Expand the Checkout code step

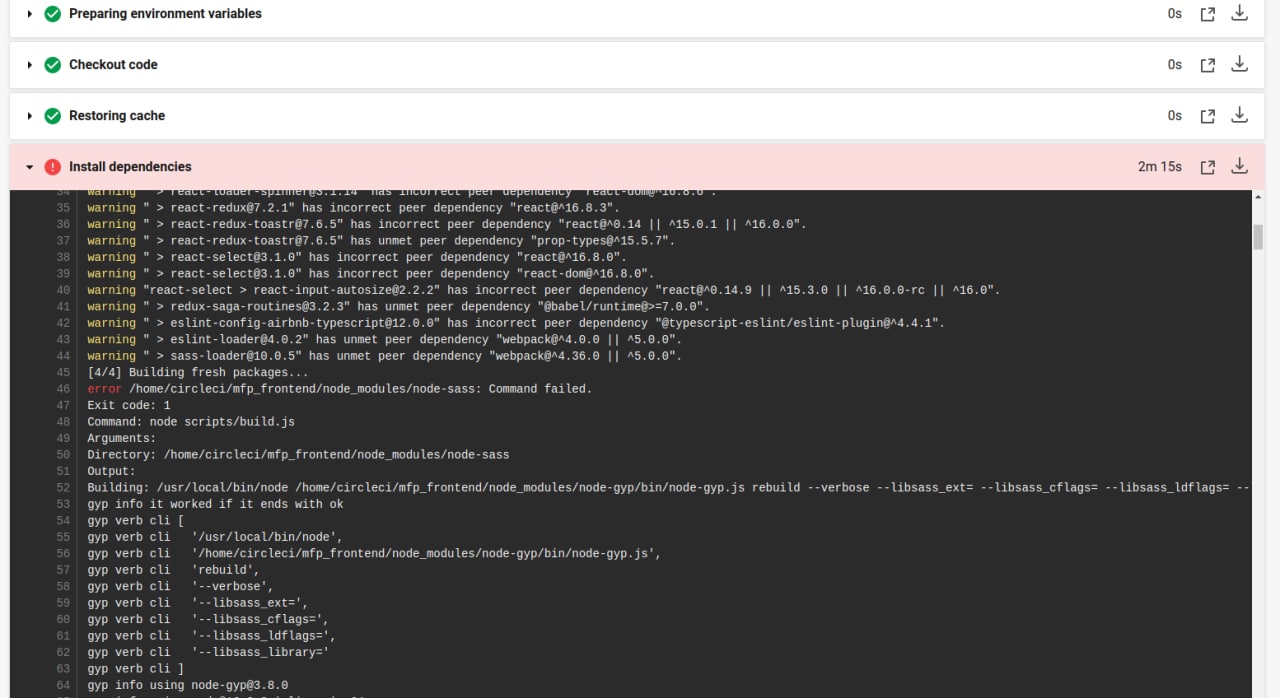[30, 65]
